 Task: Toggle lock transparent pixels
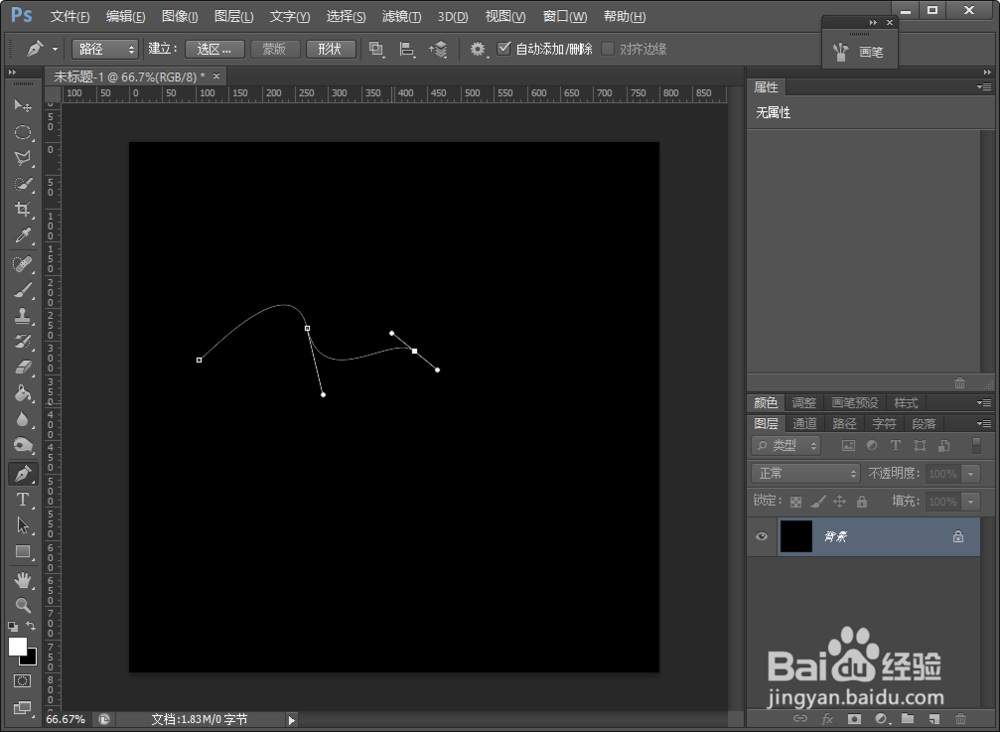[x=796, y=502]
